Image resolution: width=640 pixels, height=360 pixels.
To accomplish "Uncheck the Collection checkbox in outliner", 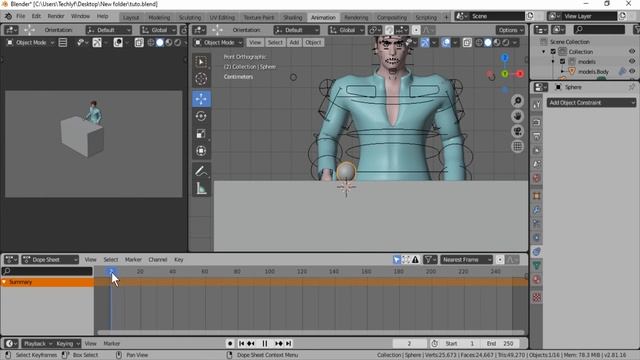I will pos(553,52).
